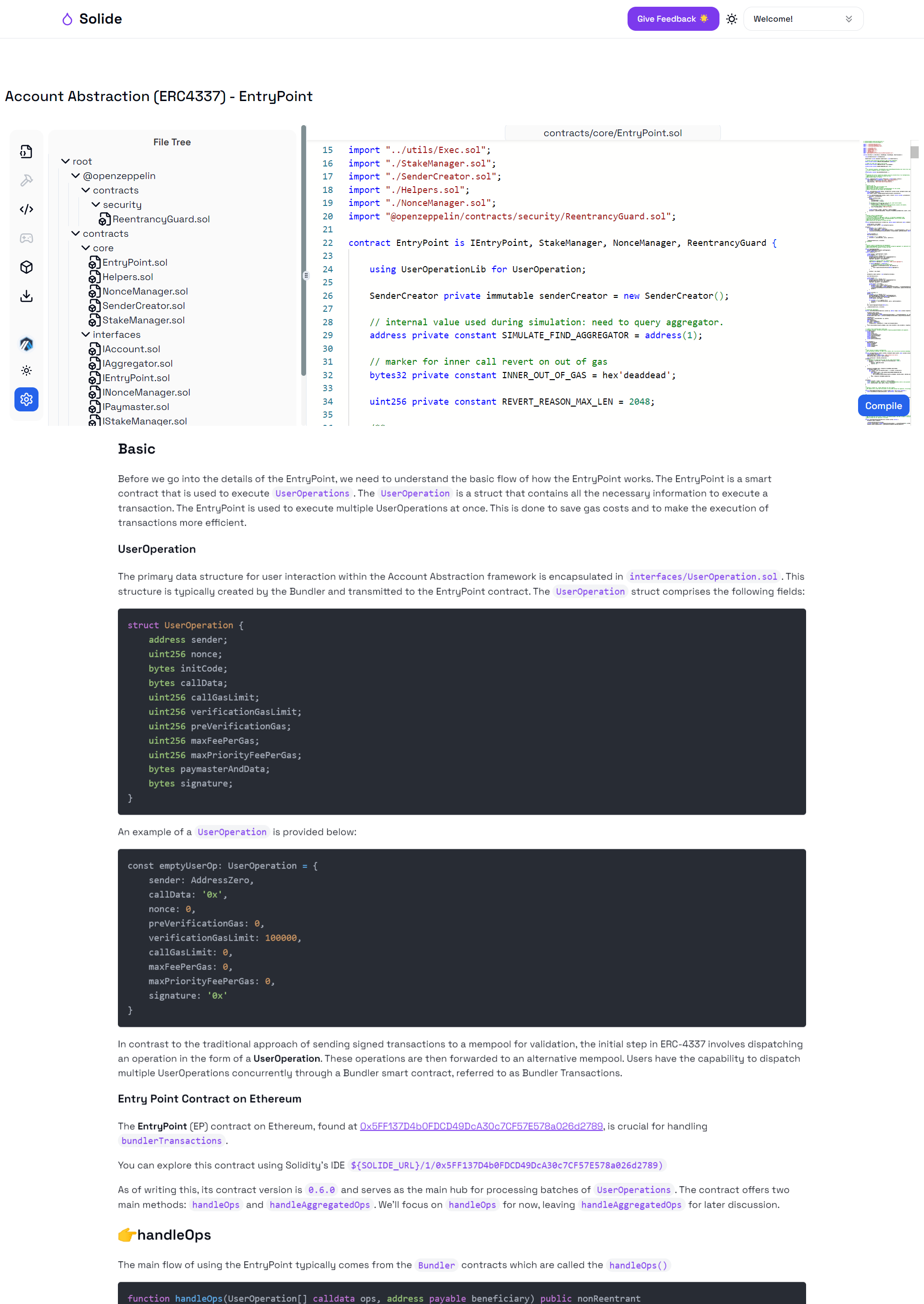924x1304 pixels.
Task: Open the EntryPoint contract address link
Action: click(x=481, y=1126)
